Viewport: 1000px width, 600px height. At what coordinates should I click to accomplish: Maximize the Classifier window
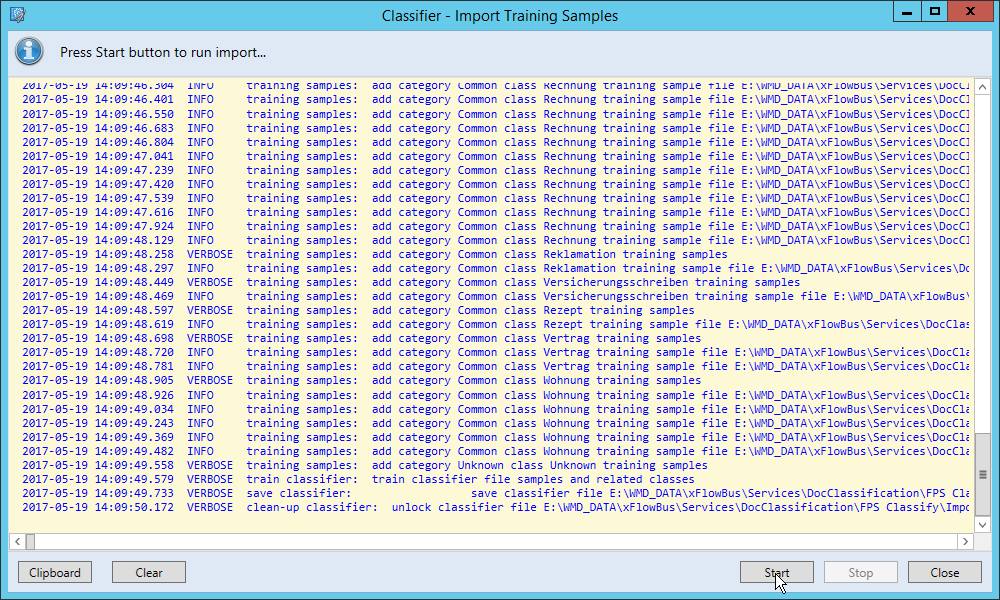tap(935, 12)
